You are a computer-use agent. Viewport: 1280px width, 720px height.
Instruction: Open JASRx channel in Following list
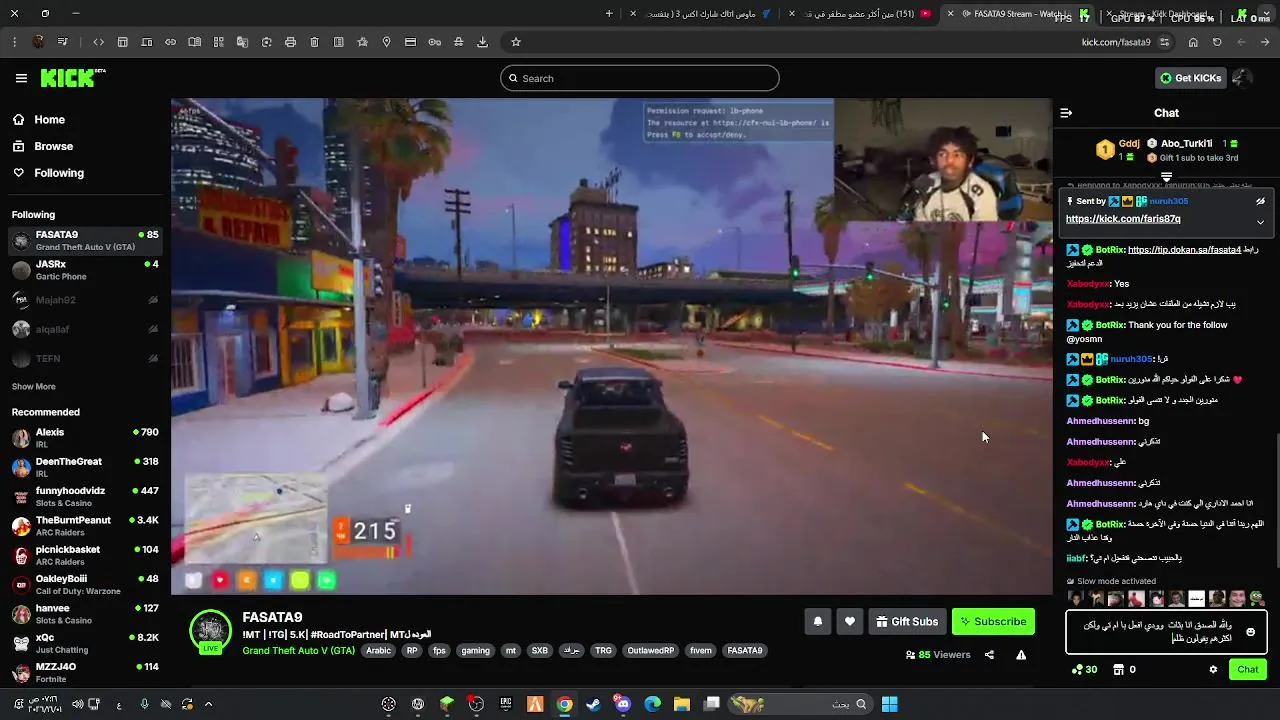click(x=85, y=270)
